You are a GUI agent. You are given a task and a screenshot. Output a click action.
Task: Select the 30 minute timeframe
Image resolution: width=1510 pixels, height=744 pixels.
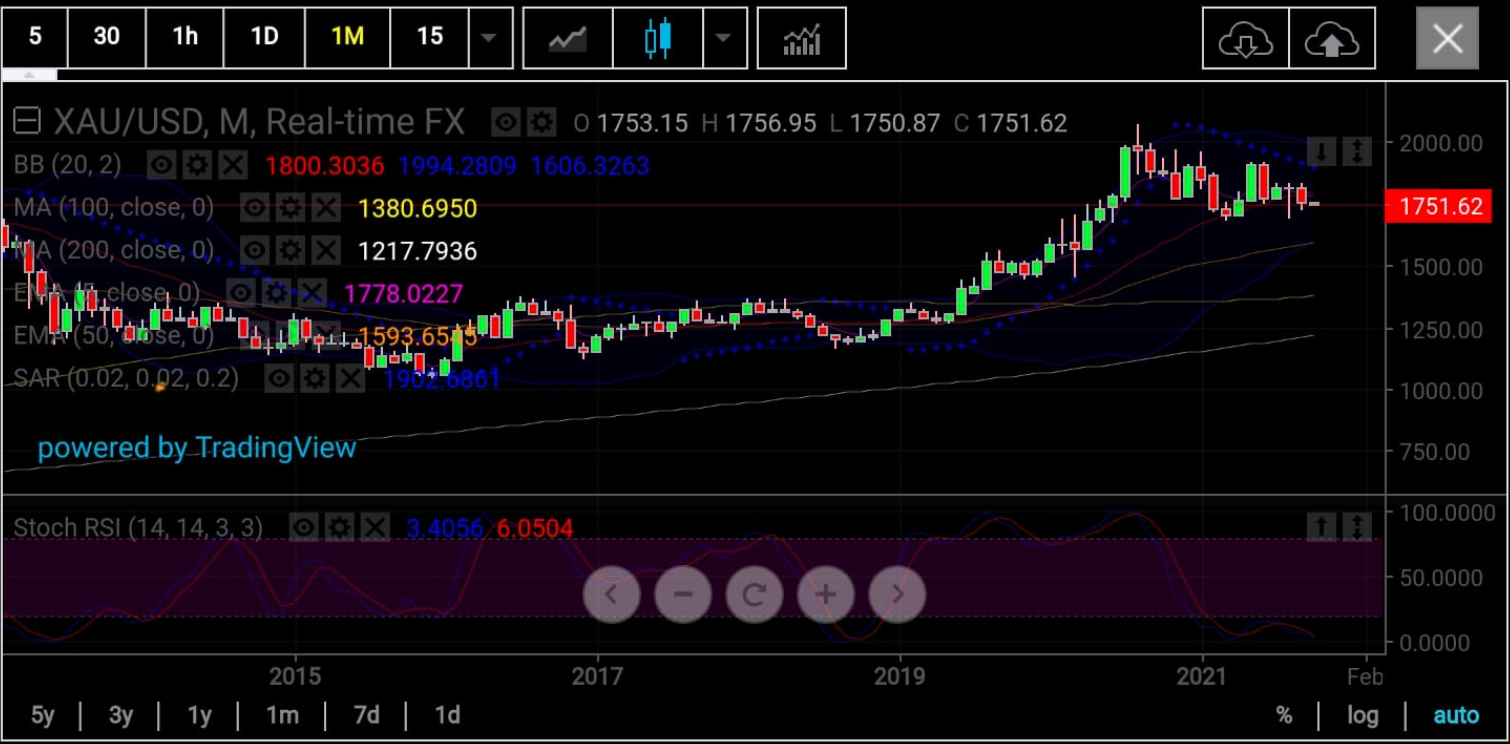point(106,37)
